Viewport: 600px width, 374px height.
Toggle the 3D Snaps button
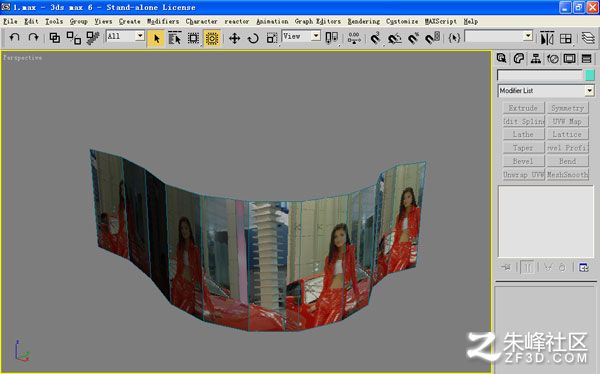coord(375,38)
